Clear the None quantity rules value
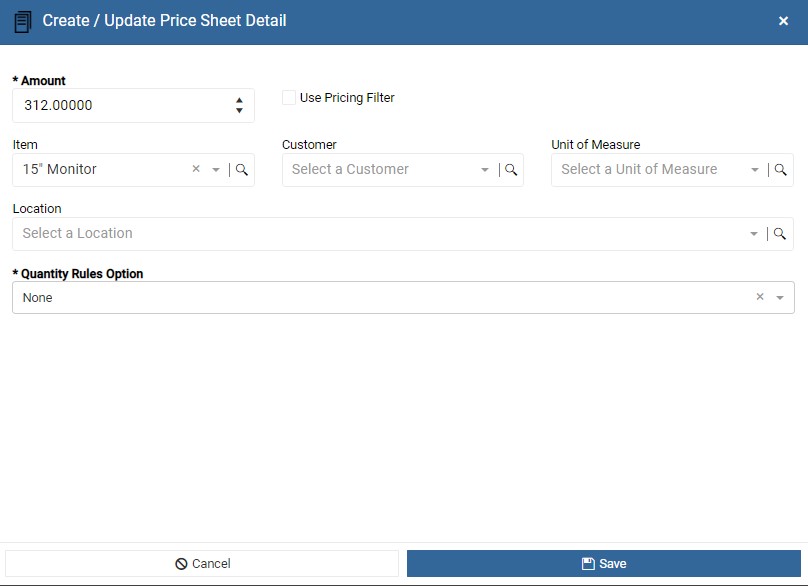This screenshot has height=586, width=808. point(760,296)
